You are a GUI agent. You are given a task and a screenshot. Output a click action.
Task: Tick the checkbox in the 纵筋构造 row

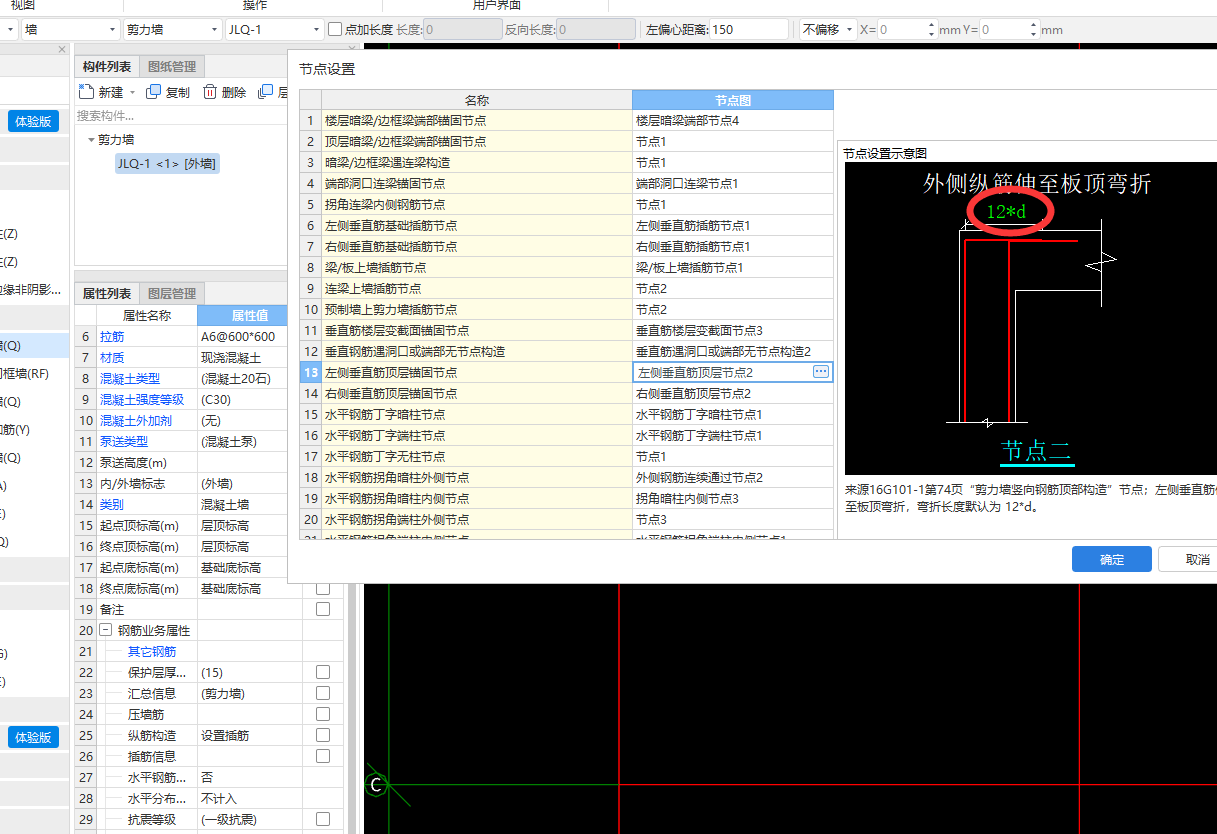click(323, 735)
